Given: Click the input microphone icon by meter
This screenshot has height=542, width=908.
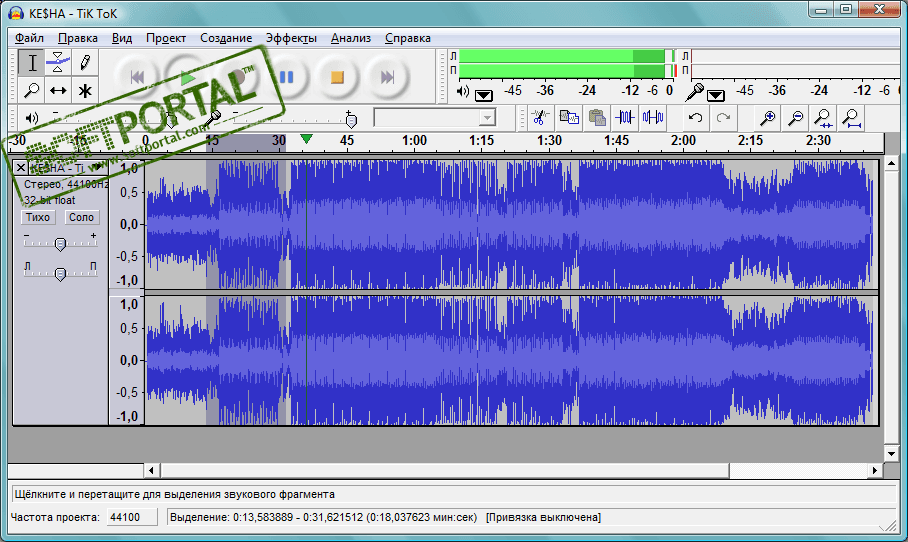Looking at the screenshot, I should coord(694,91).
